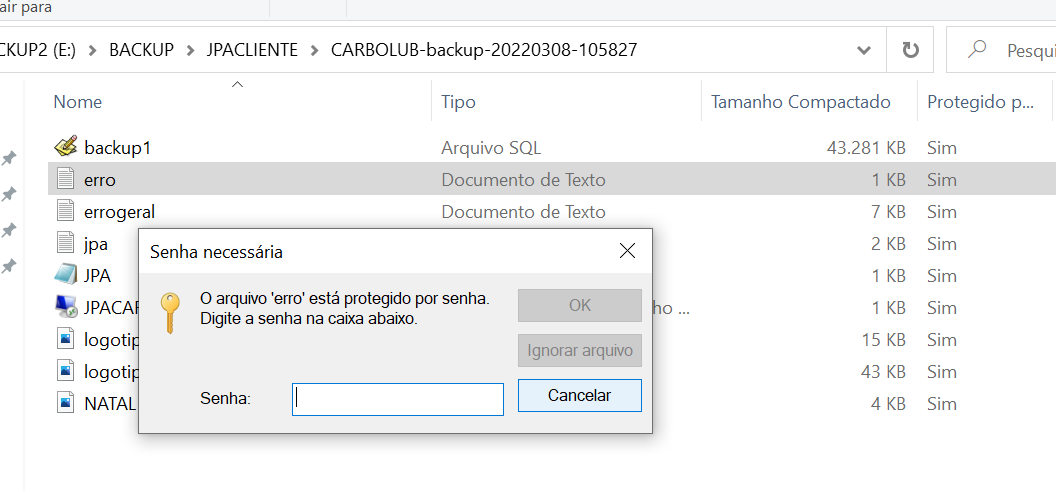The height and width of the screenshot is (491, 1056).
Task: Navigate to the BACKUP breadcrumb folder
Action: click(141, 50)
